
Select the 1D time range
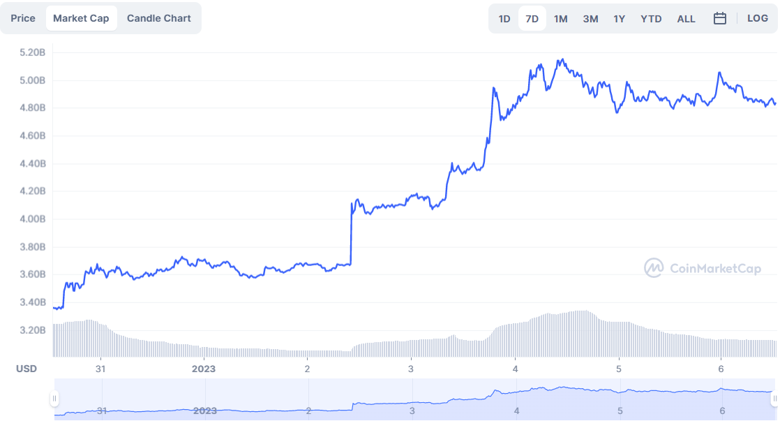pyautogui.click(x=504, y=18)
